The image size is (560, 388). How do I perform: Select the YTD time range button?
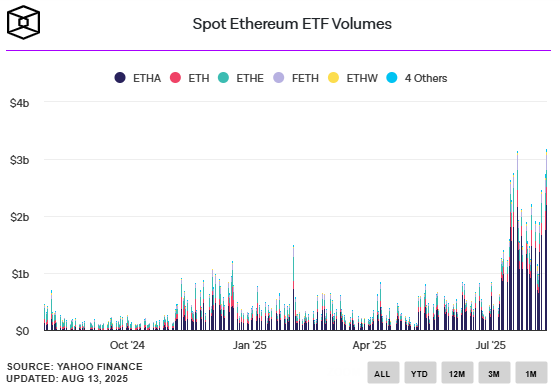coord(420,373)
